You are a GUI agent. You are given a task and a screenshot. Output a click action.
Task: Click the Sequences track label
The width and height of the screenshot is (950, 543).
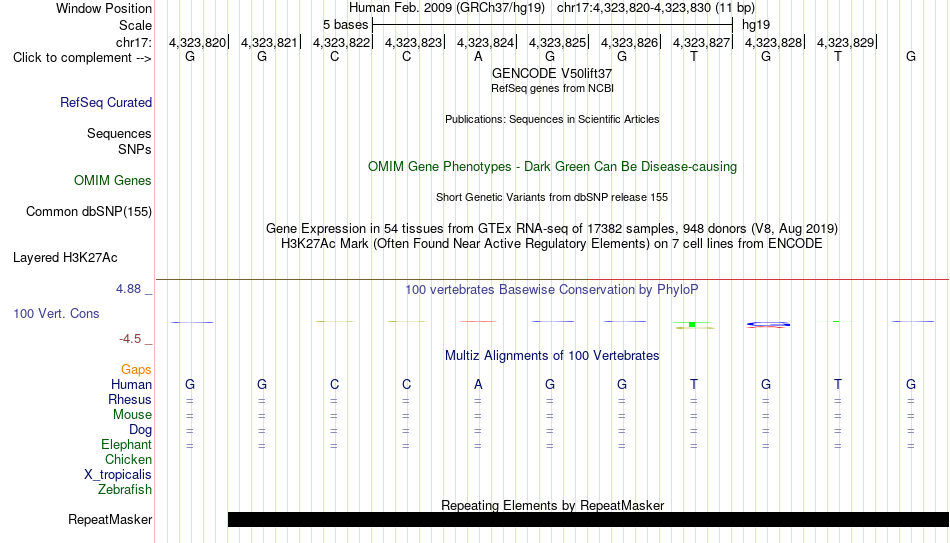[x=119, y=133]
